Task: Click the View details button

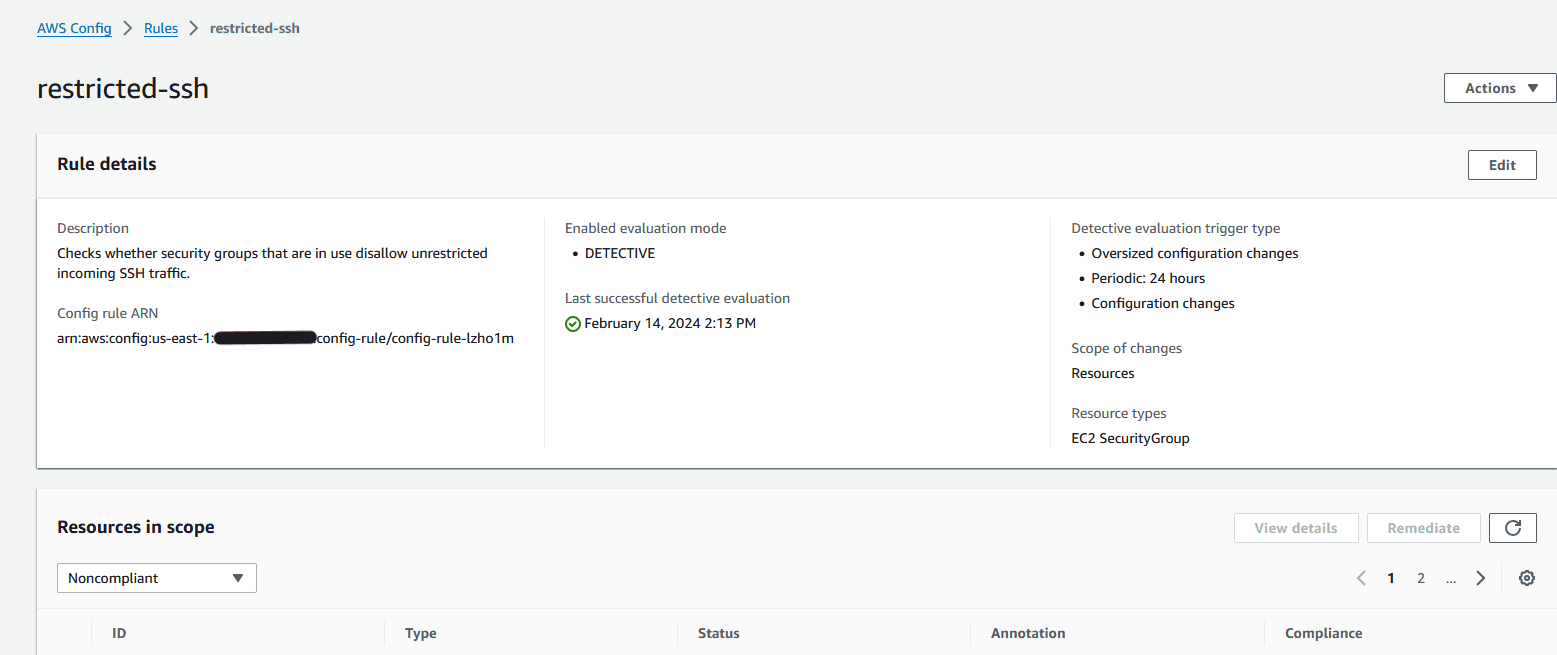Action: point(1296,528)
